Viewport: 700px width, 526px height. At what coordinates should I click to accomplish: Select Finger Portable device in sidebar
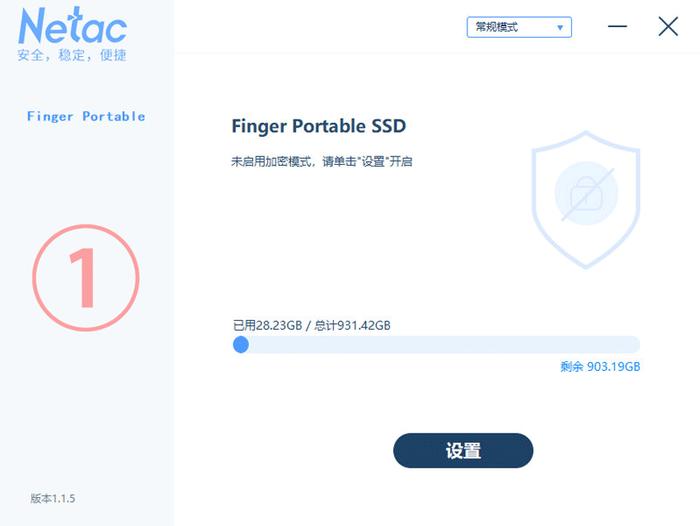86,117
